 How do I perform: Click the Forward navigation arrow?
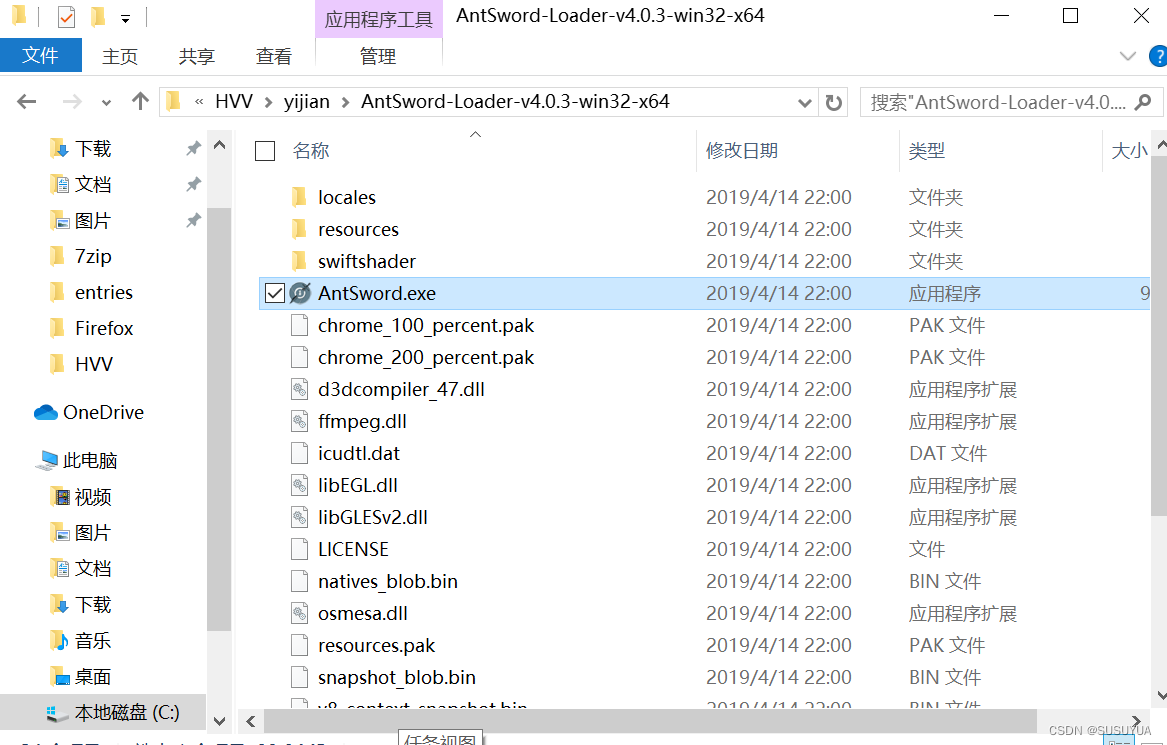[x=72, y=101]
